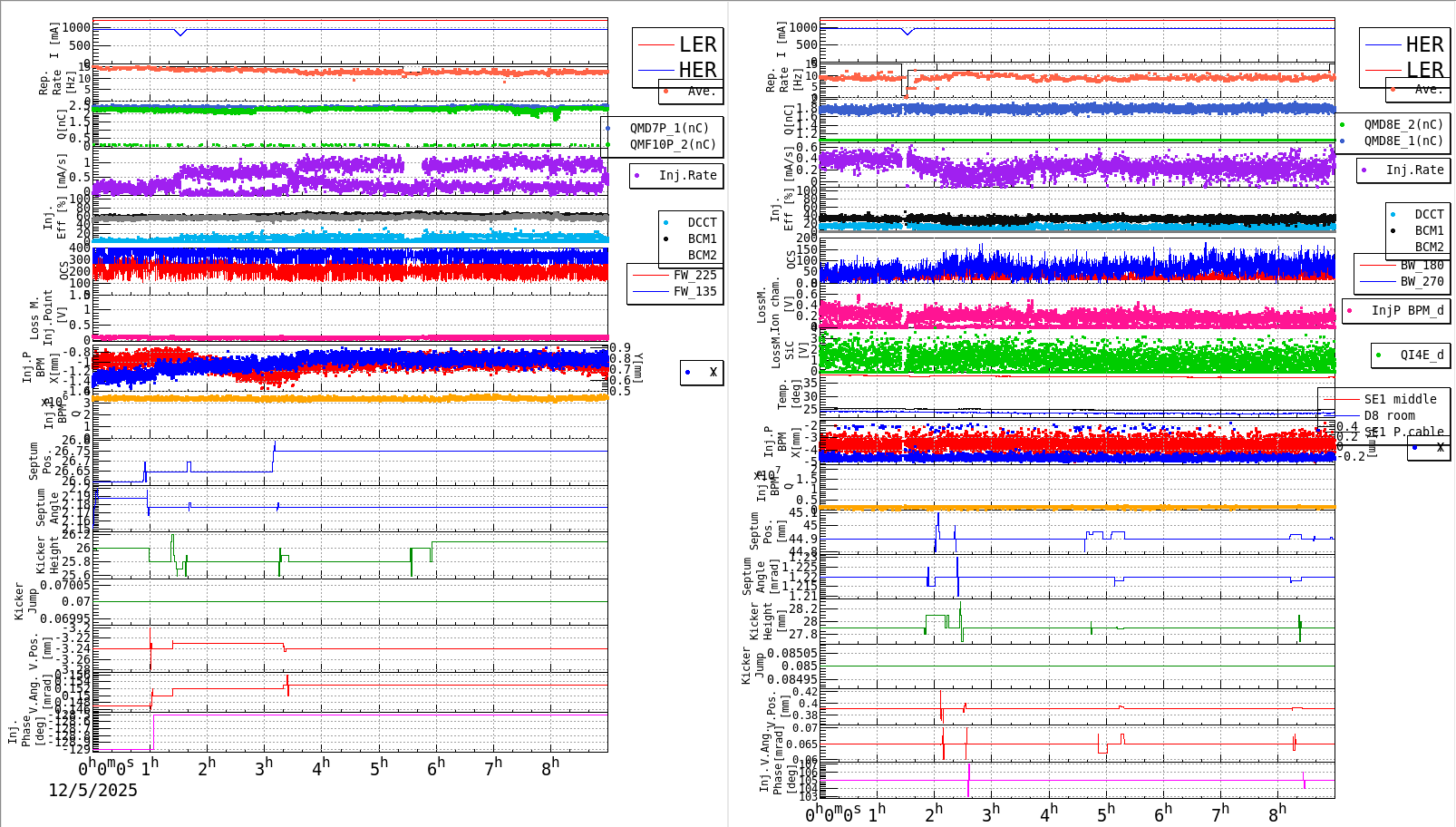
Task: Click the 12/5/2025 date label
Action: tap(93, 791)
